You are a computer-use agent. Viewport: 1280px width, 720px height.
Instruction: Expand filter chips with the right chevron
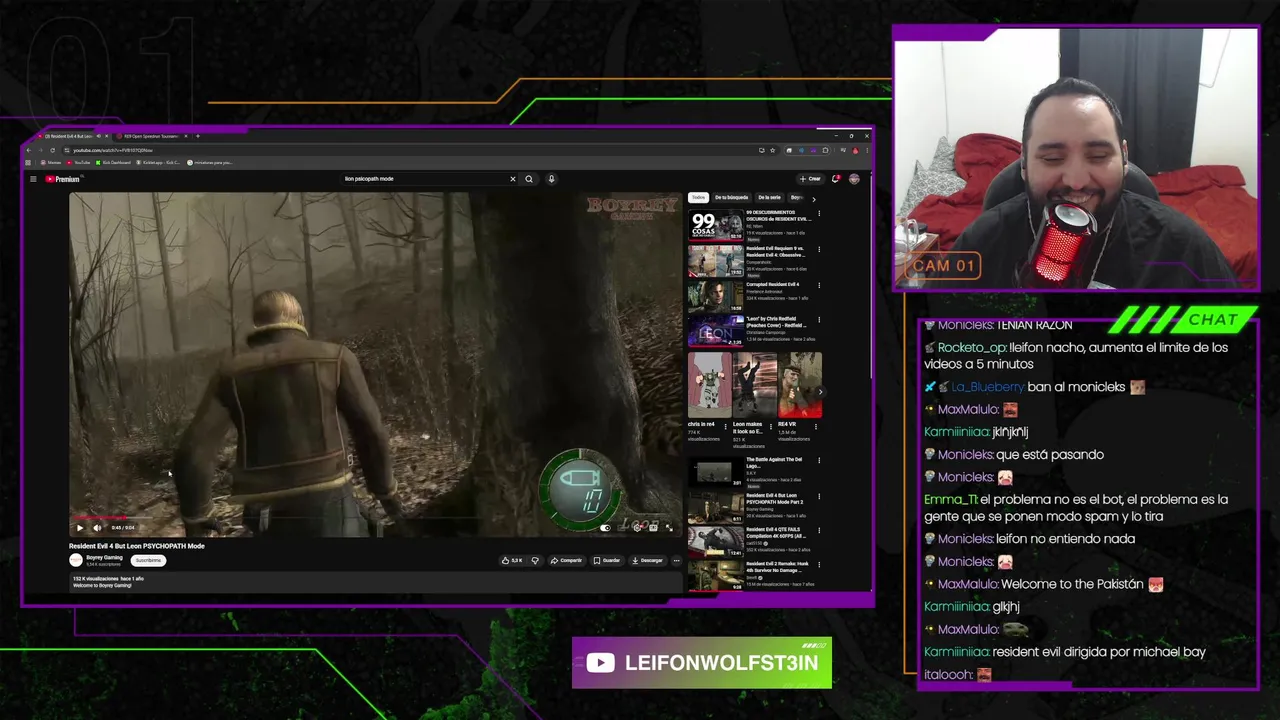(x=813, y=198)
